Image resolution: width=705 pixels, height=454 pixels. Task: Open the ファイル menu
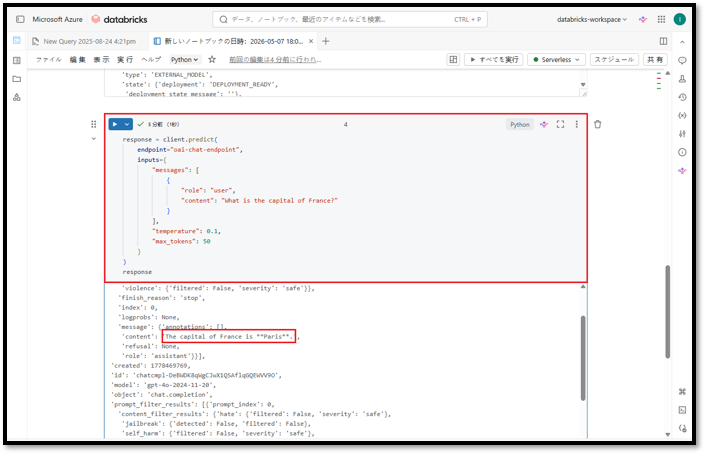coord(49,59)
